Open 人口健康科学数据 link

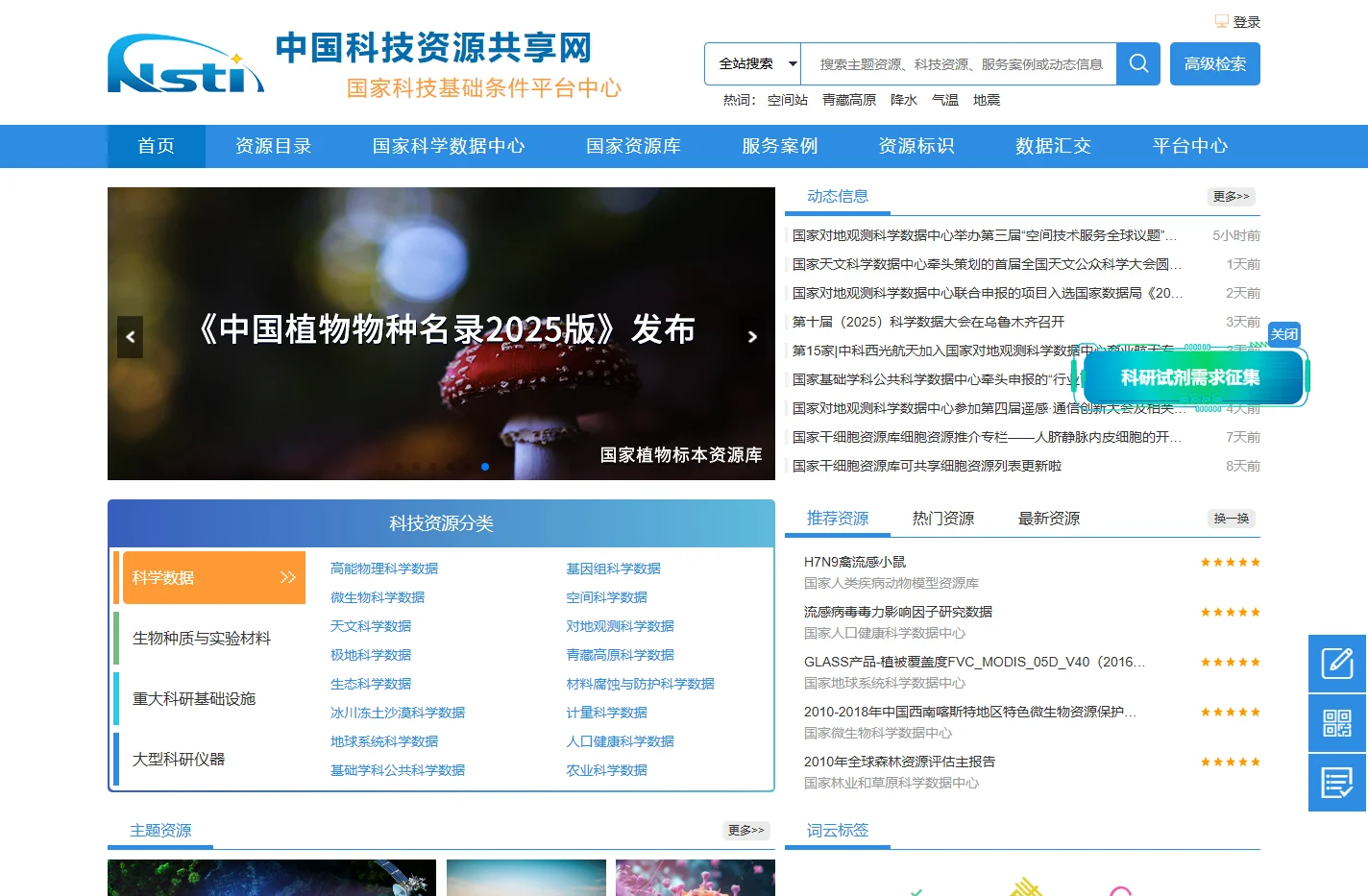[620, 741]
